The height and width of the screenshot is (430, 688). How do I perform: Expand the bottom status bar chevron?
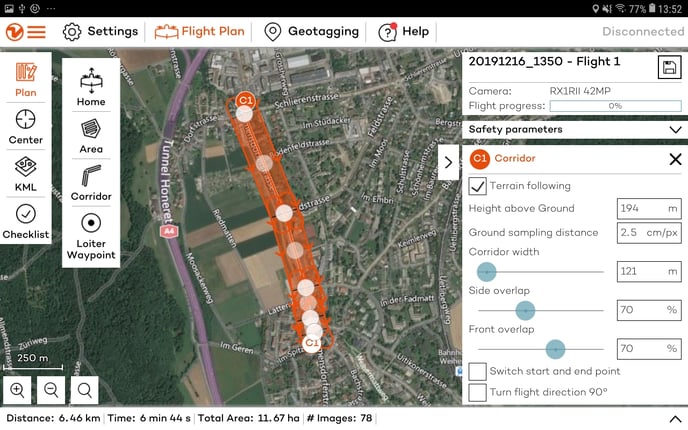(674, 419)
